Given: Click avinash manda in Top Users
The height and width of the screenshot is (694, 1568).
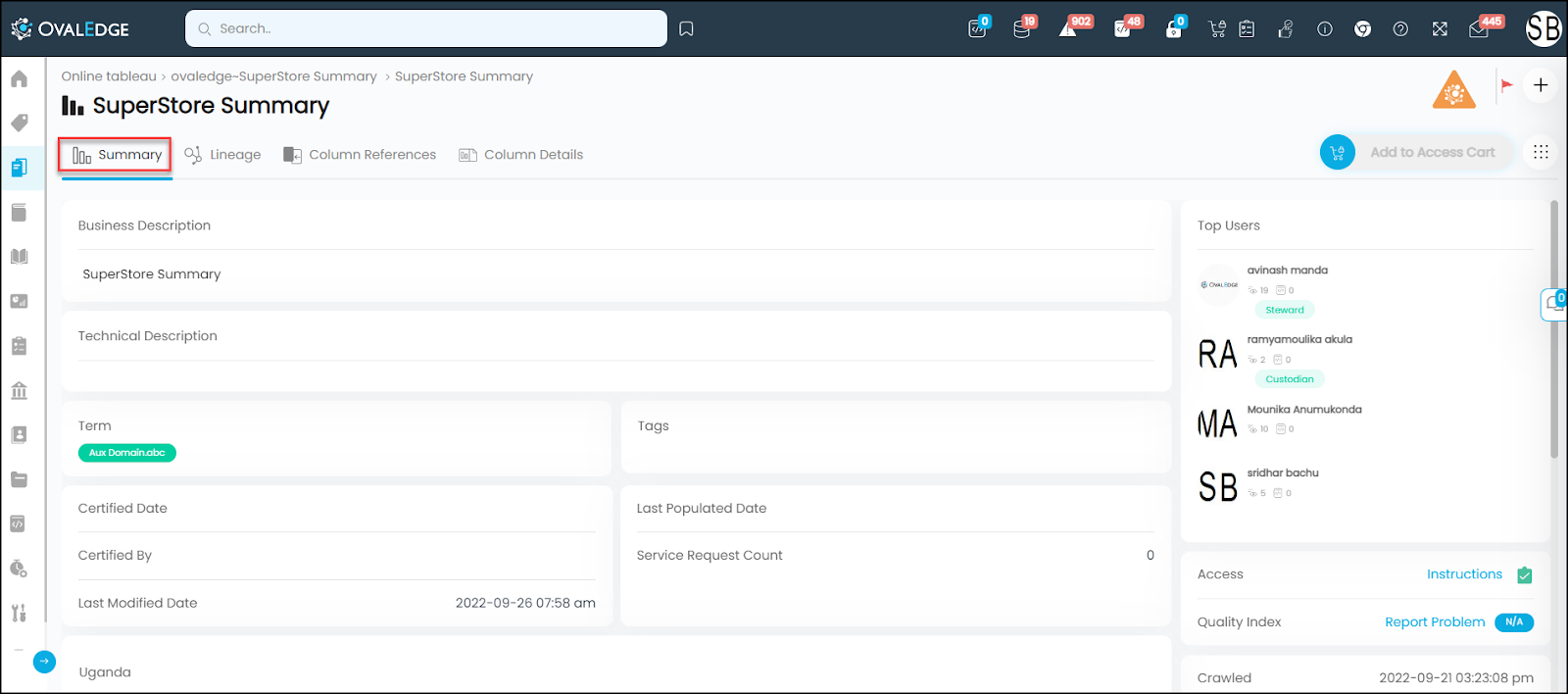Looking at the screenshot, I should pyautogui.click(x=1287, y=271).
